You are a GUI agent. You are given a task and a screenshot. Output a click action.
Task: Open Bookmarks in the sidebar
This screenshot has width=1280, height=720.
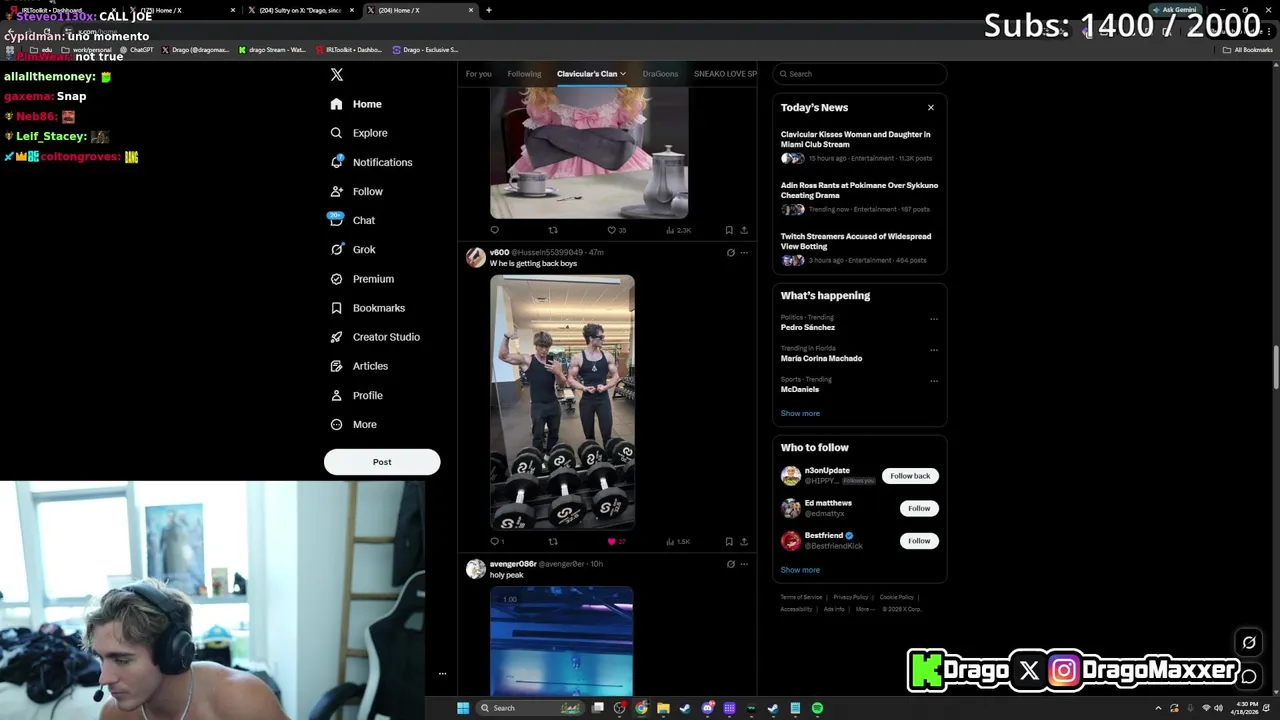click(367, 308)
